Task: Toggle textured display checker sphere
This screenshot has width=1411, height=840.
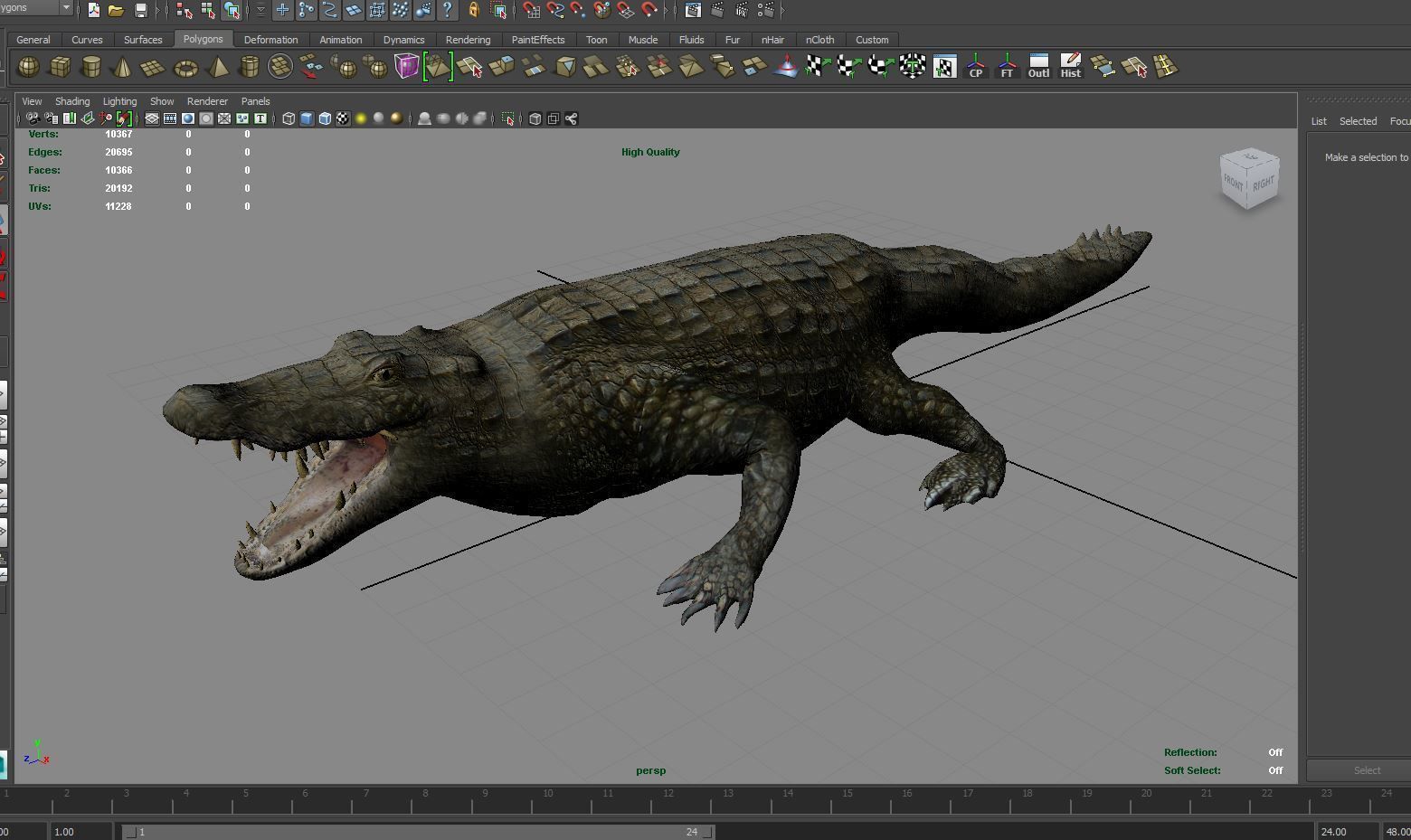Action: point(343,118)
